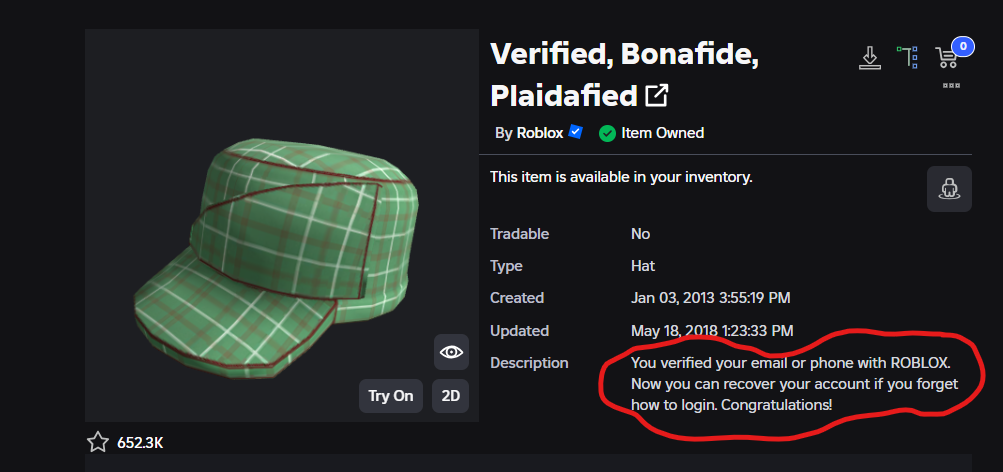
Task: Open the asset dependency tree icon
Action: [x=907, y=57]
